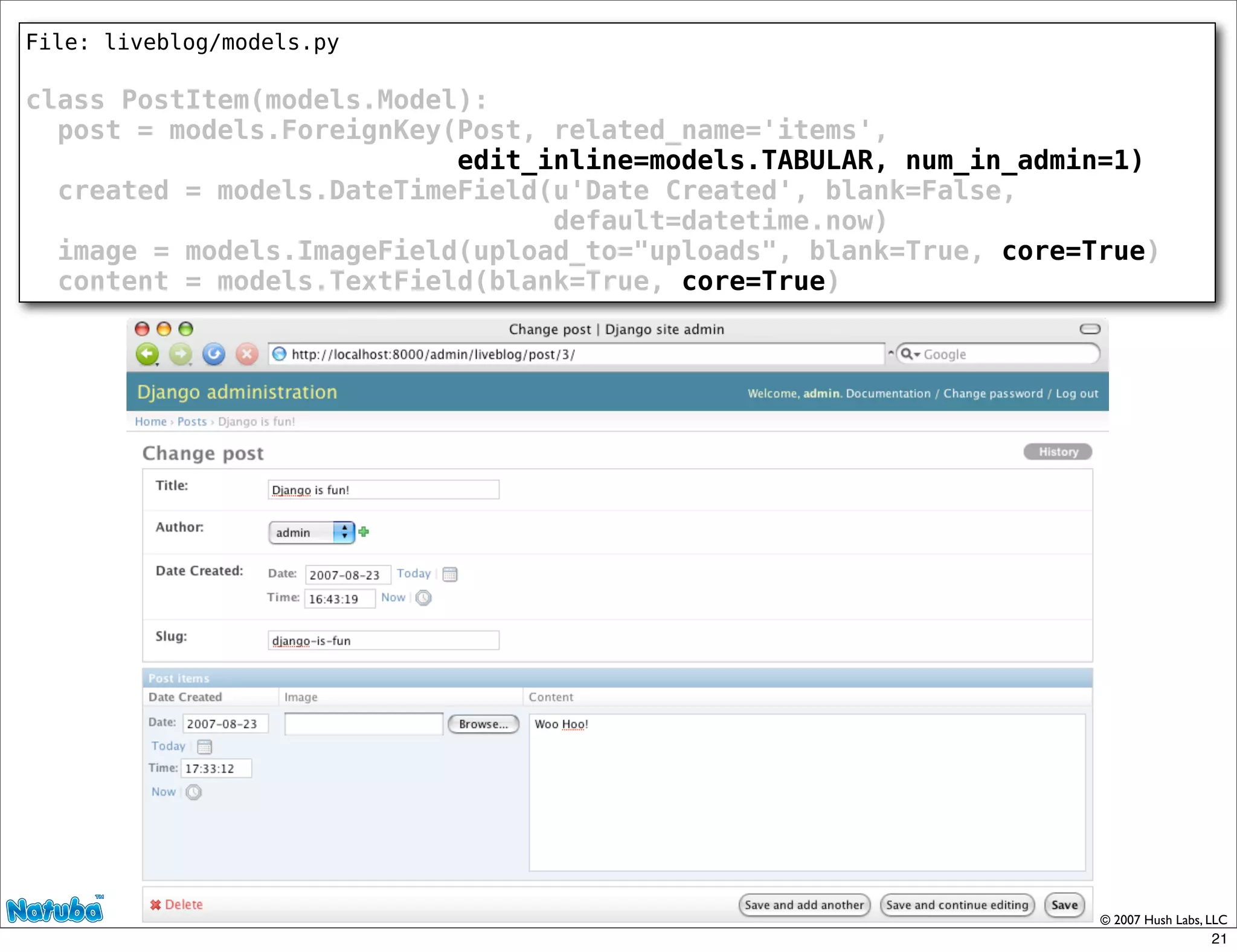Image resolution: width=1237 pixels, height=952 pixels.
Task: Click the Save button
Action: click(x=1065, y=905)
